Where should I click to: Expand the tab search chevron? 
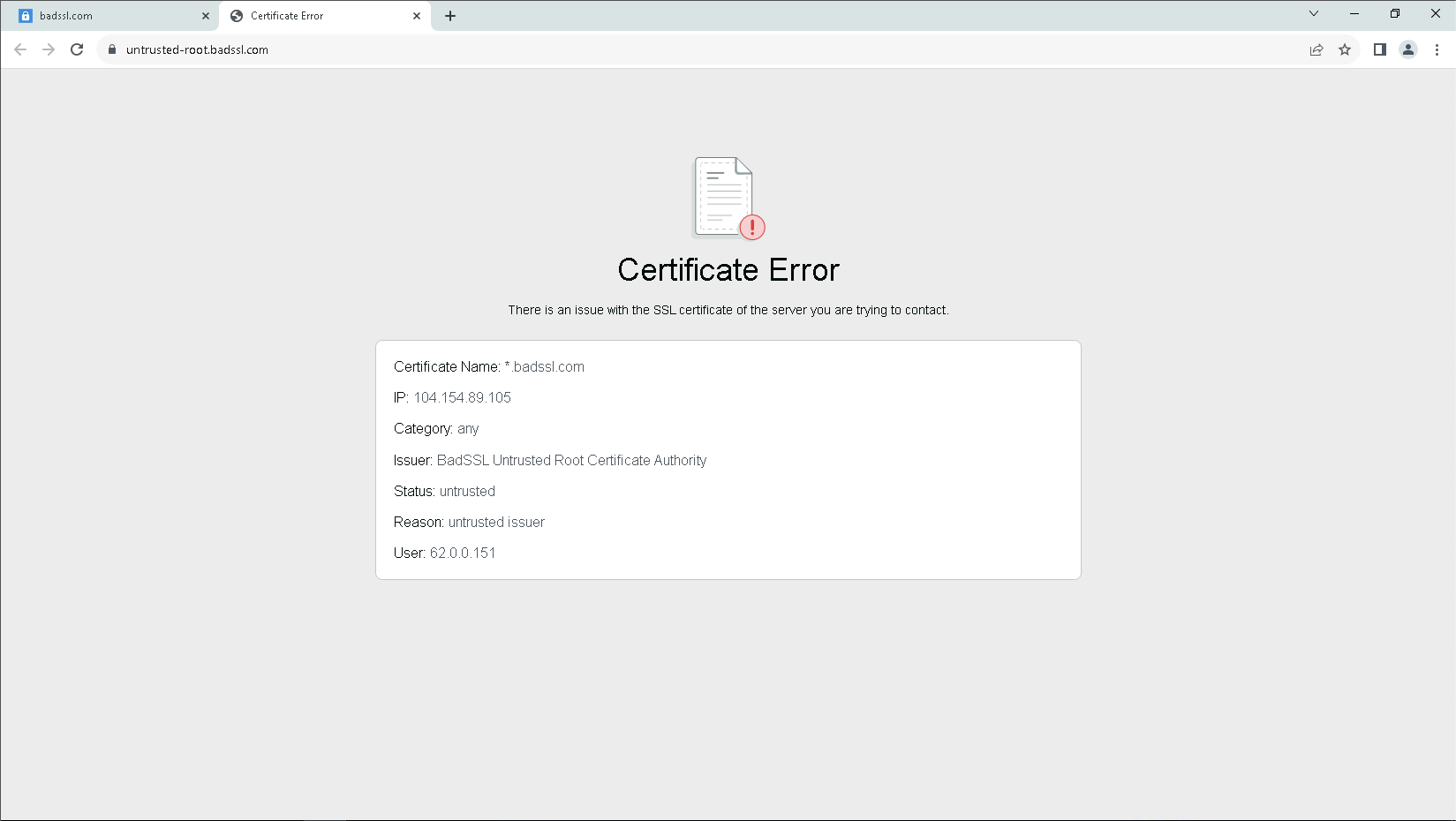[x=1314, y=13]
